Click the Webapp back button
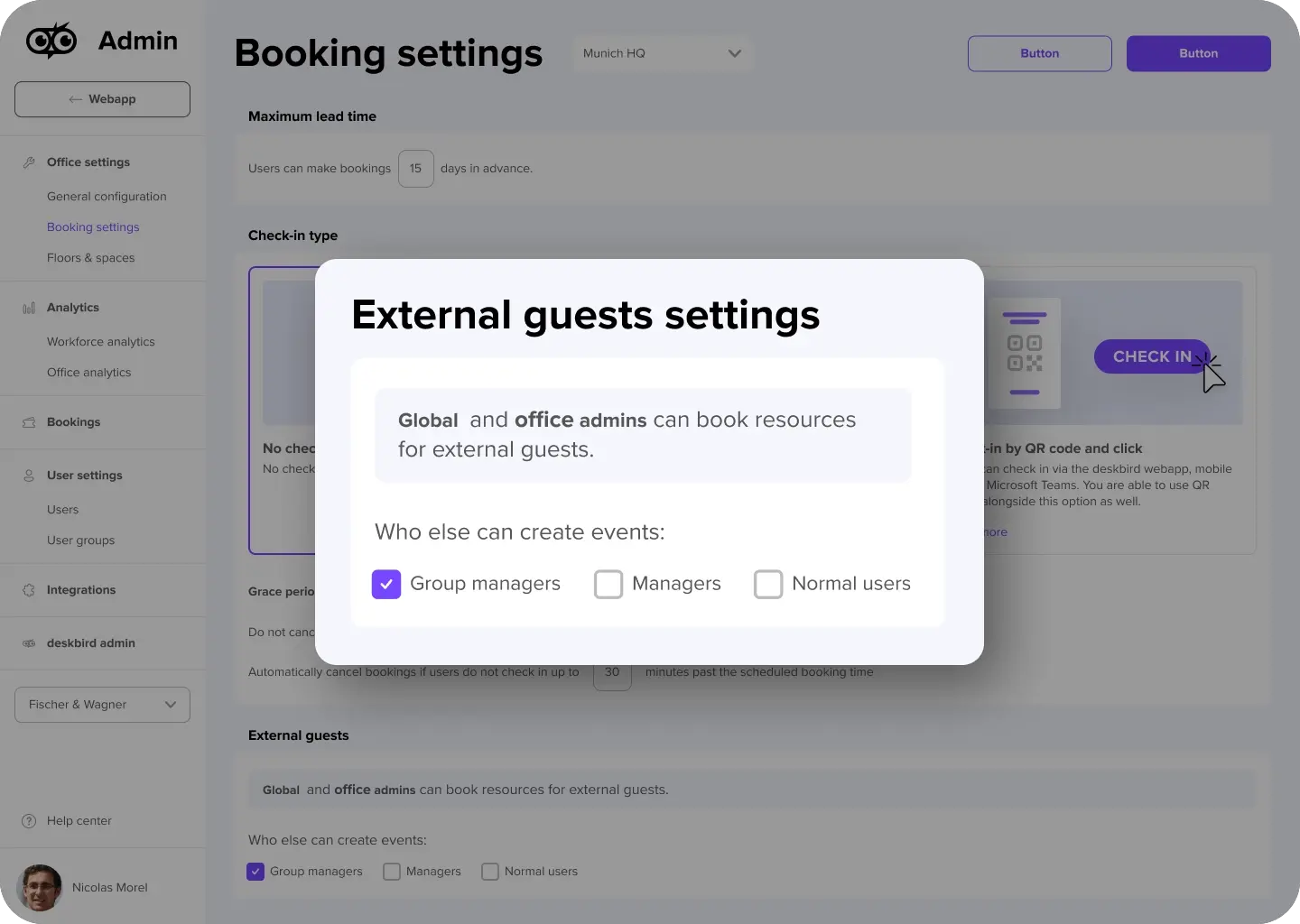 point(102,99)
